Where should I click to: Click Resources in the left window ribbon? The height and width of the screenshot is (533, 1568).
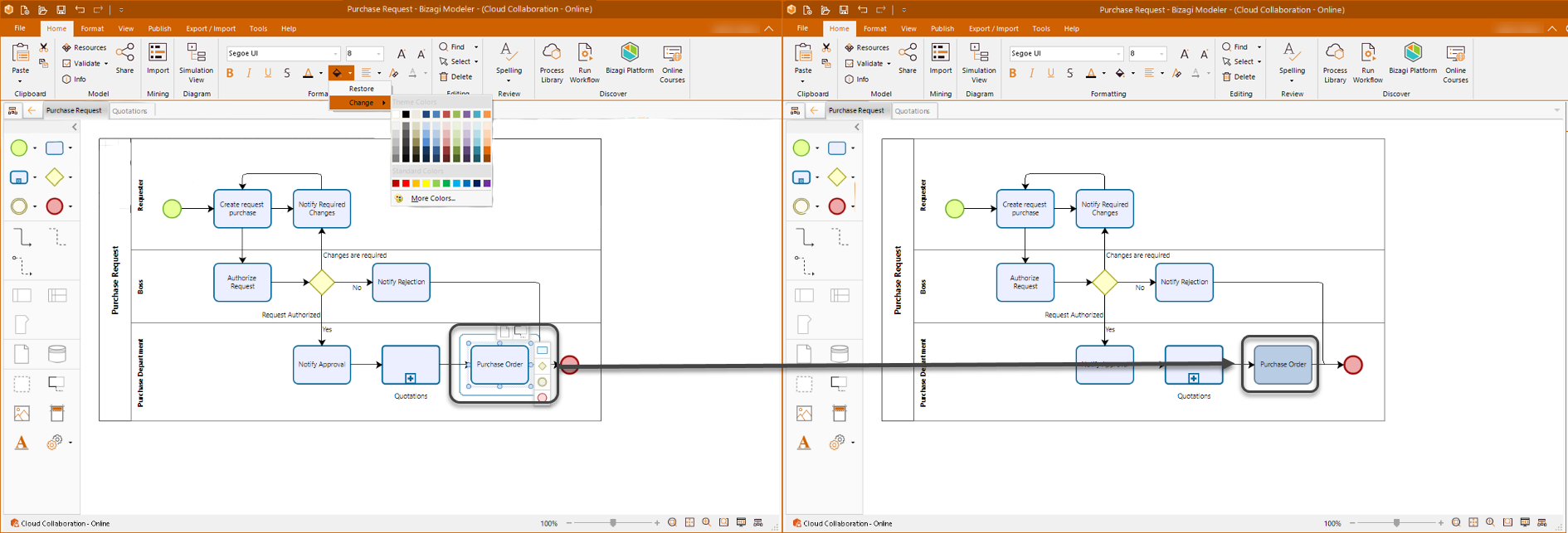(x=85, y=47)
